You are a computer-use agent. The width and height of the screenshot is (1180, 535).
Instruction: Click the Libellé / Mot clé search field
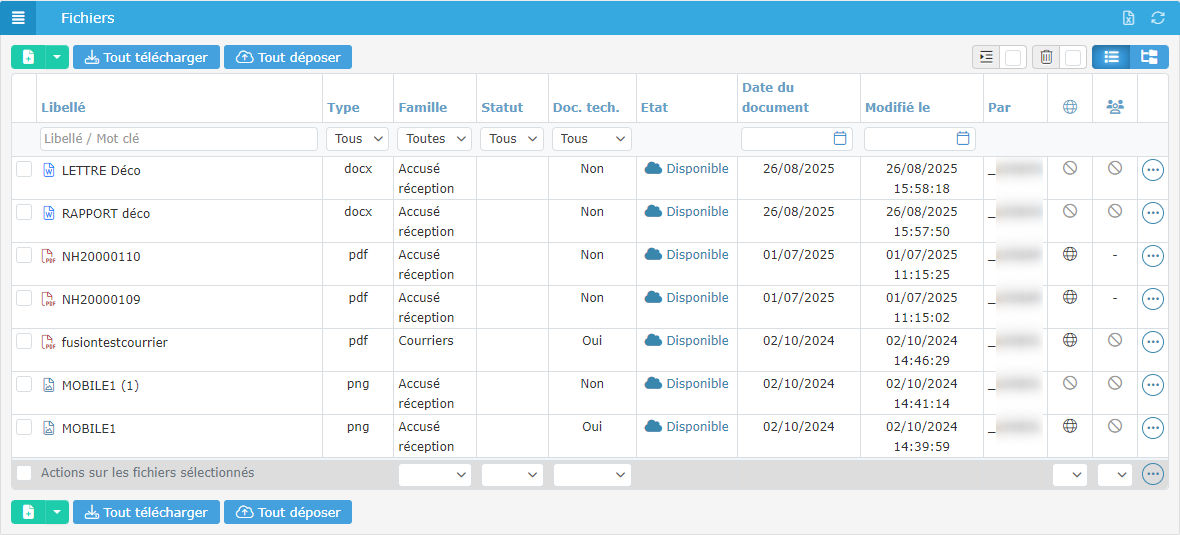click(179, 139)
